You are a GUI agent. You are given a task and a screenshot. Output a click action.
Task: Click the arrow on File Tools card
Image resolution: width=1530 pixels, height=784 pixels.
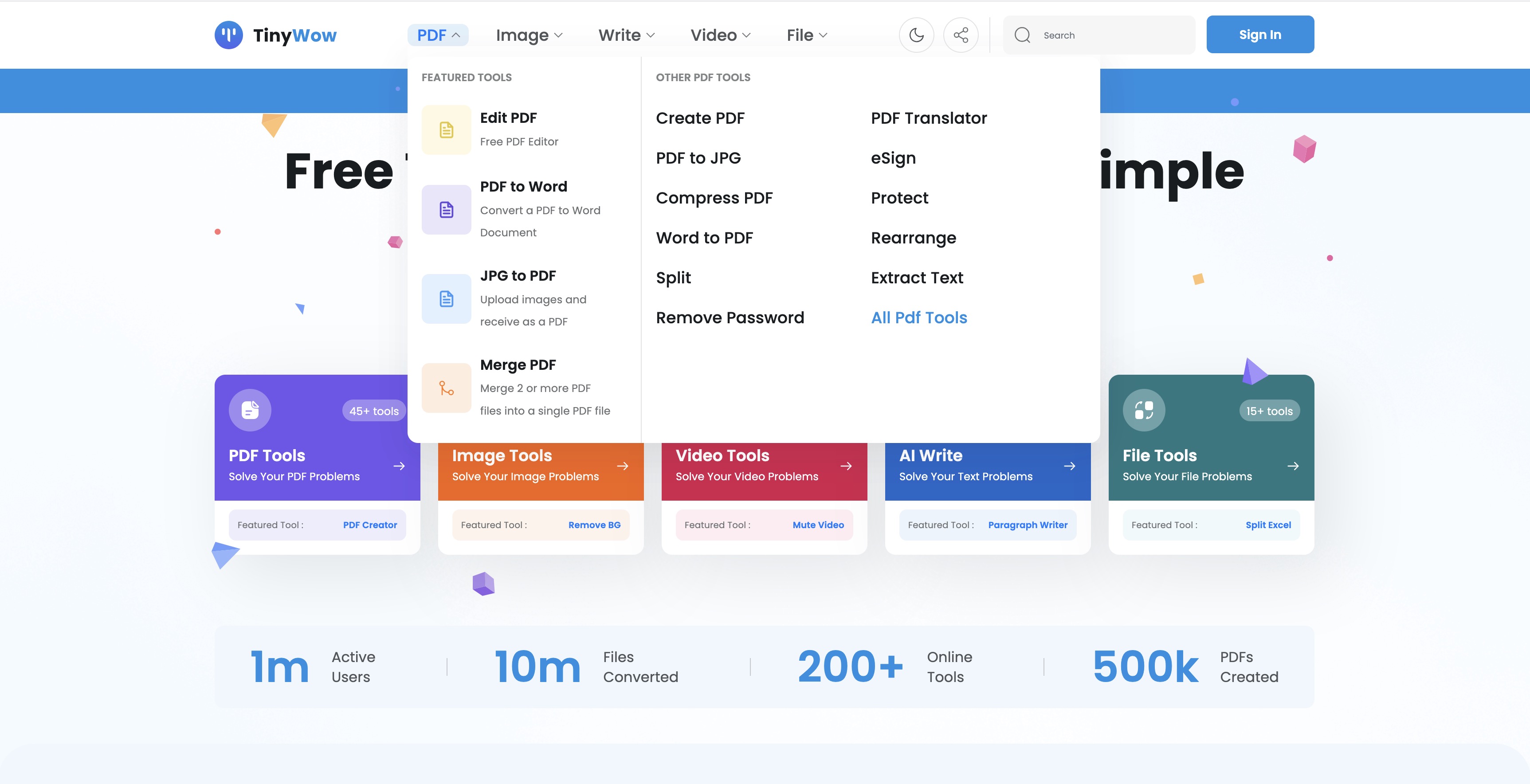(x=1293, y=466)
